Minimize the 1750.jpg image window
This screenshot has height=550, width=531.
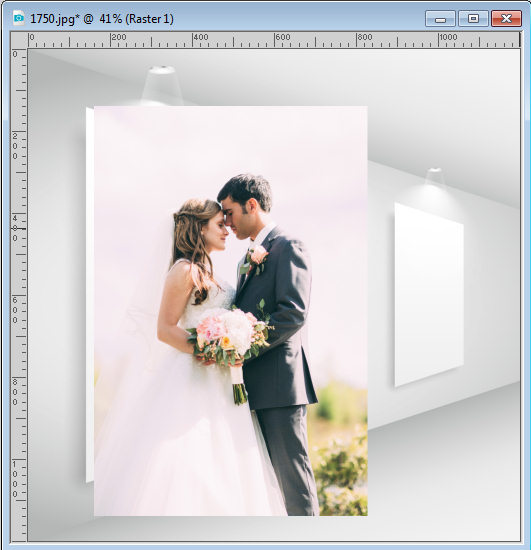[440, 18]
